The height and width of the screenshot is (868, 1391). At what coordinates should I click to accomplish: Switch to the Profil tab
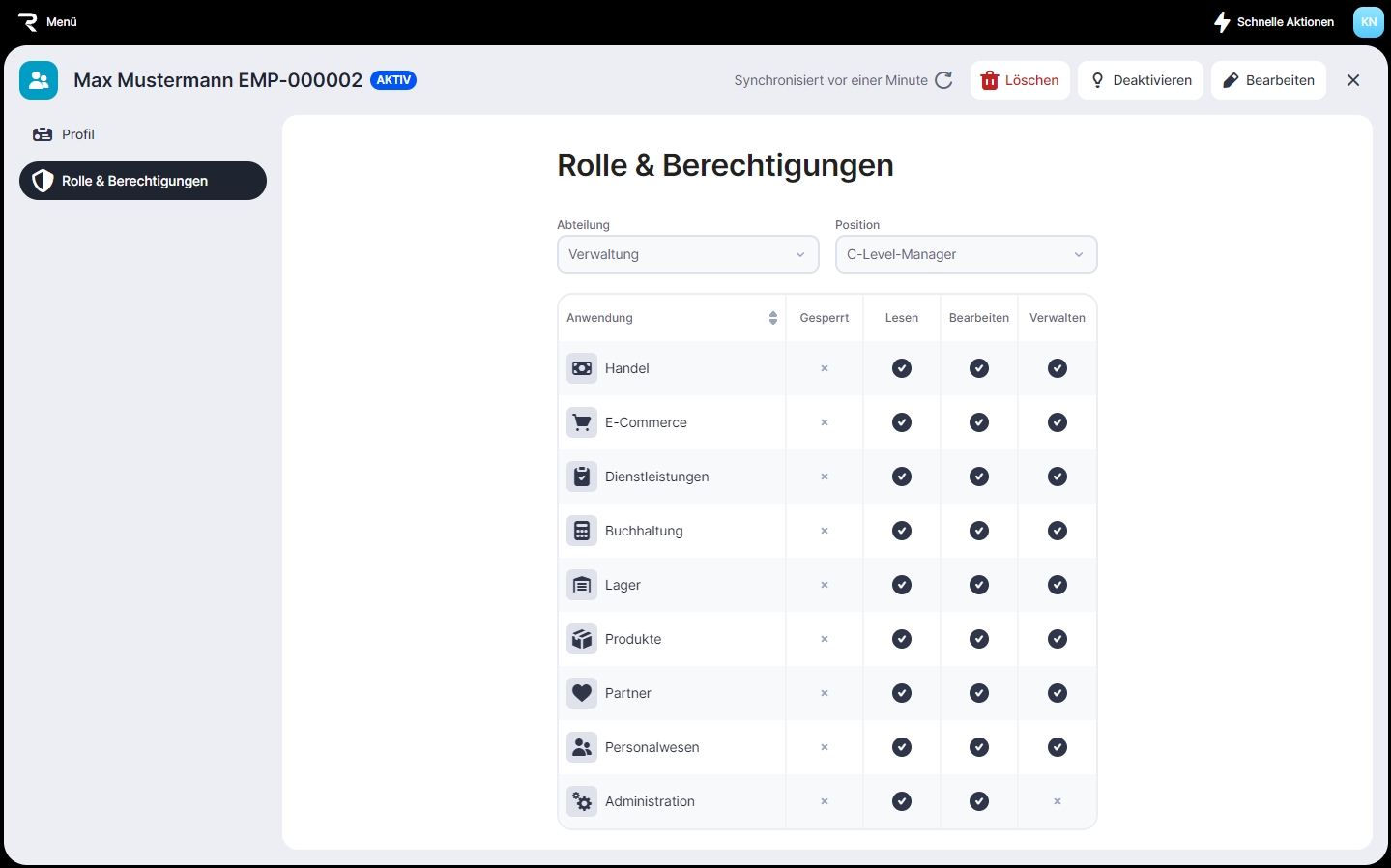click(77, 134)
